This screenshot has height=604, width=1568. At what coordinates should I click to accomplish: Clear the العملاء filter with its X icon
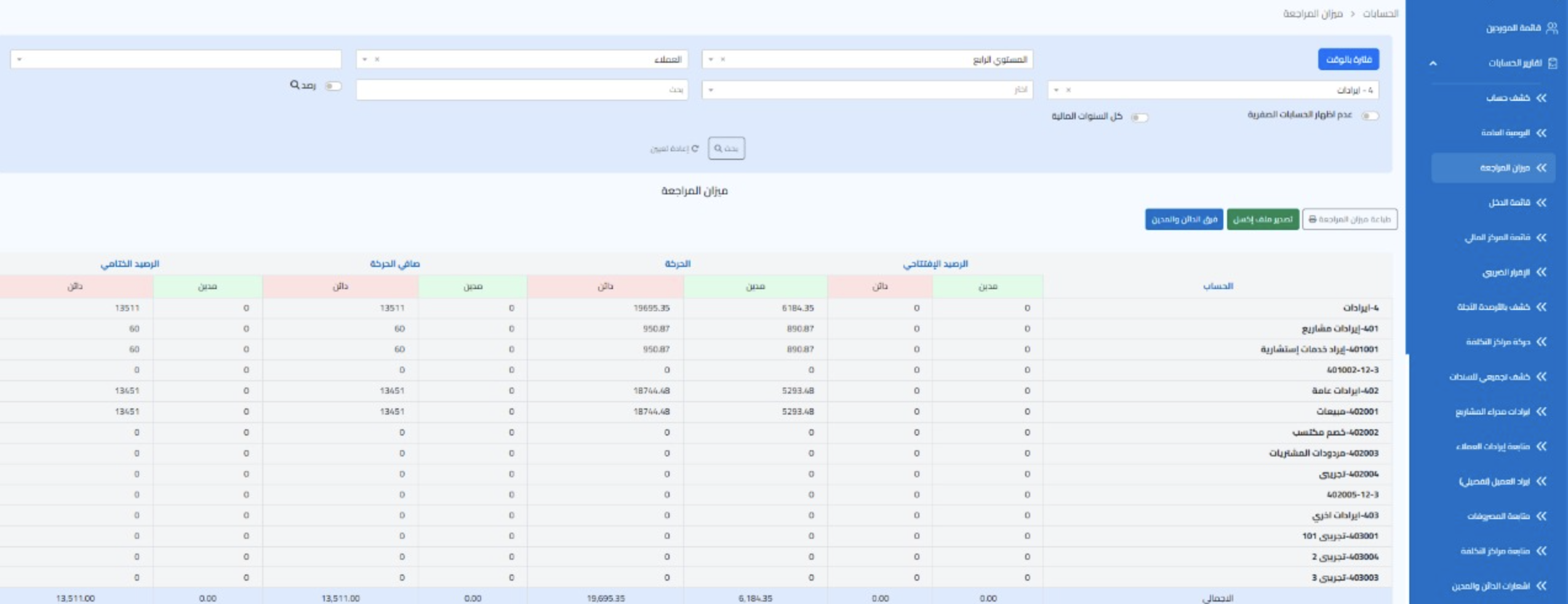[377, 60]
